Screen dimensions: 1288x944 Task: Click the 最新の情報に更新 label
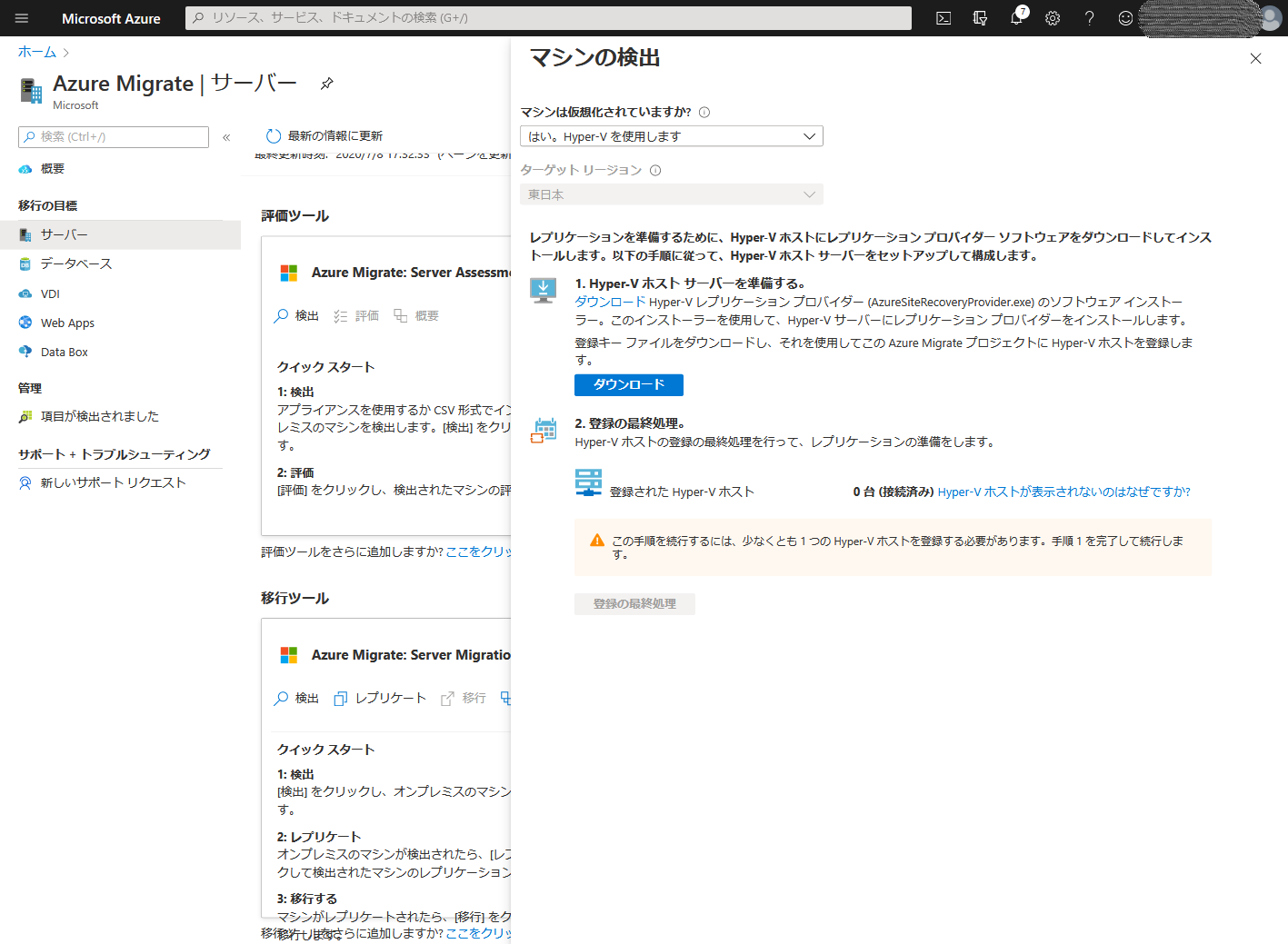click(335, 136)
